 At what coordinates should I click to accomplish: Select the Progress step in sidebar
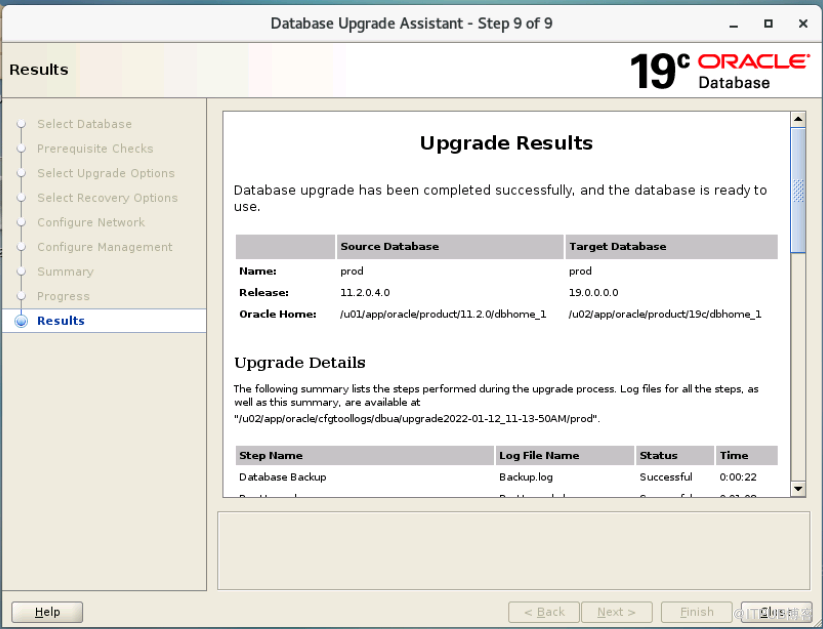point(63,296)
